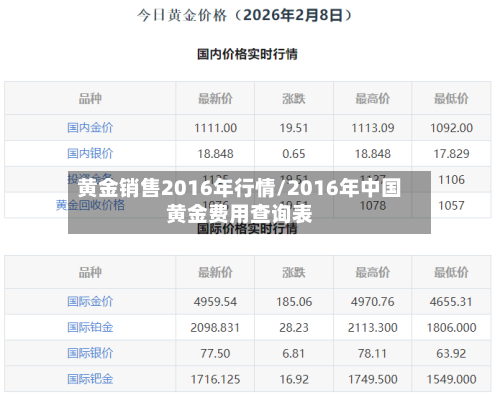The image size is (500, 405).
Task: Select the 国内银价 low price 17.829
Action: pos(451,154)
